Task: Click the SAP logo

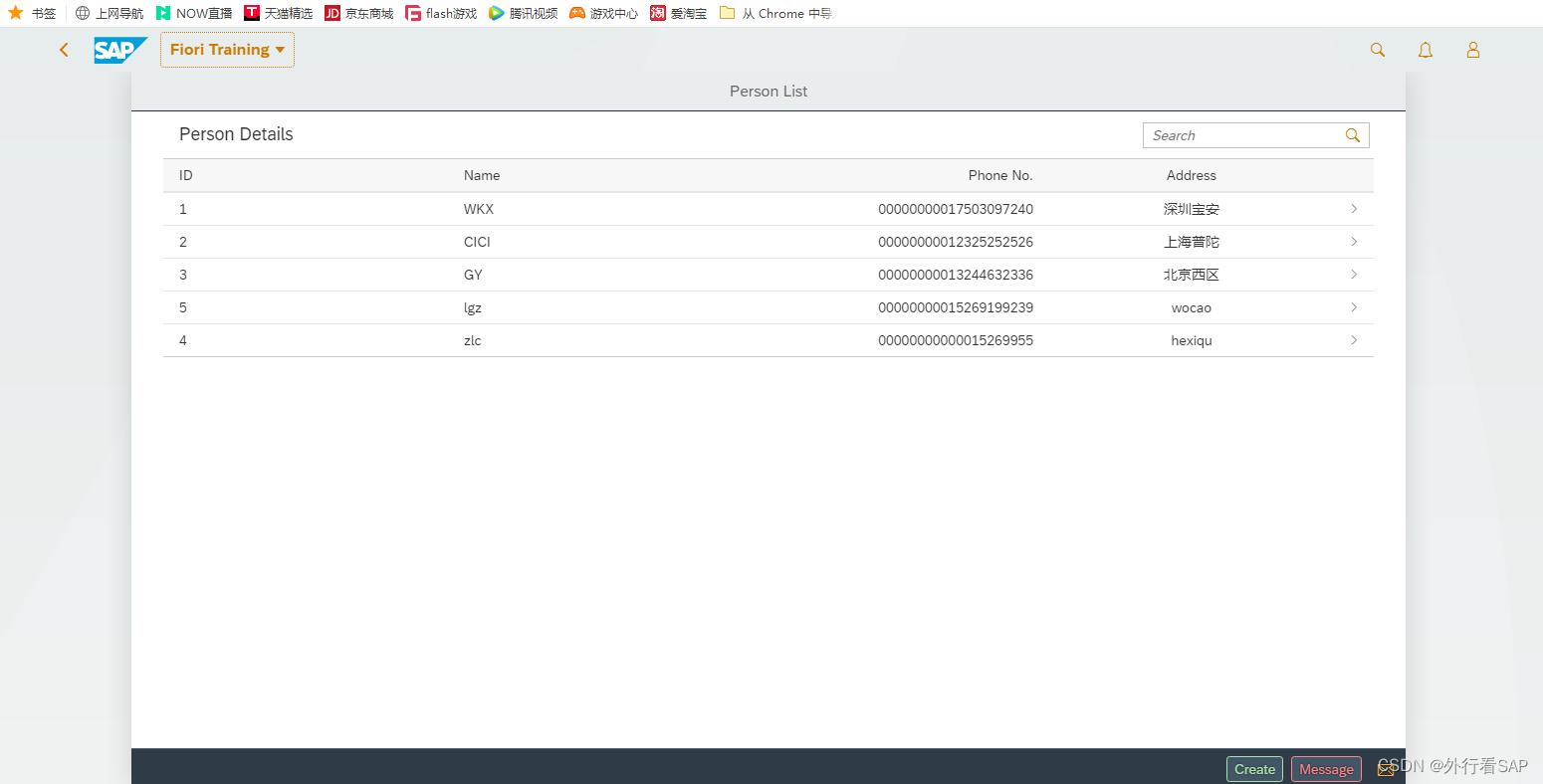Action: [x=120, y=50]
